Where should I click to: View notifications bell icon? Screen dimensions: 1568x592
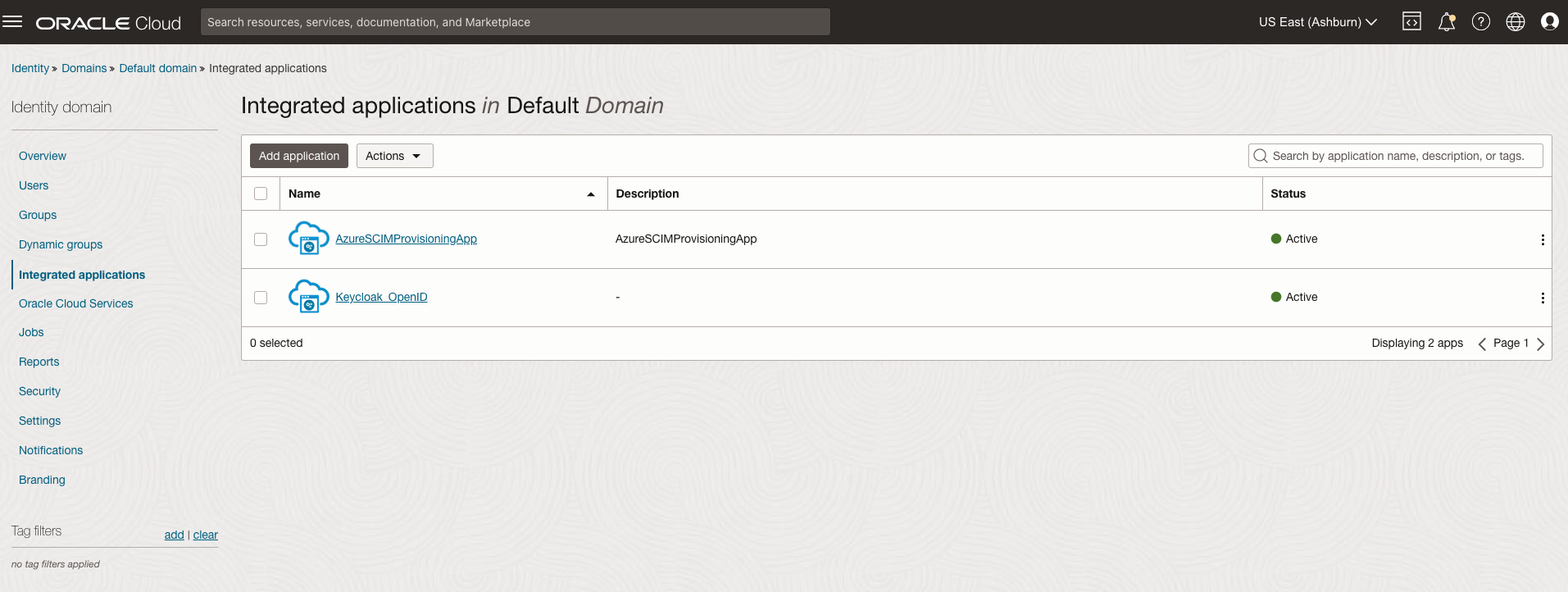(1447, 21)
